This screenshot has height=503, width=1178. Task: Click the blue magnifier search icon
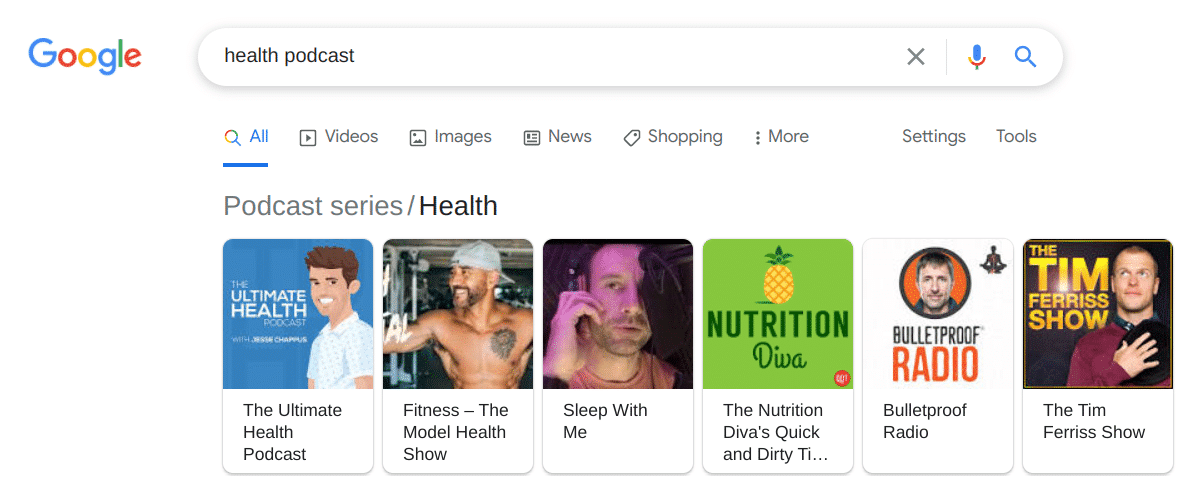point(1025,57)
